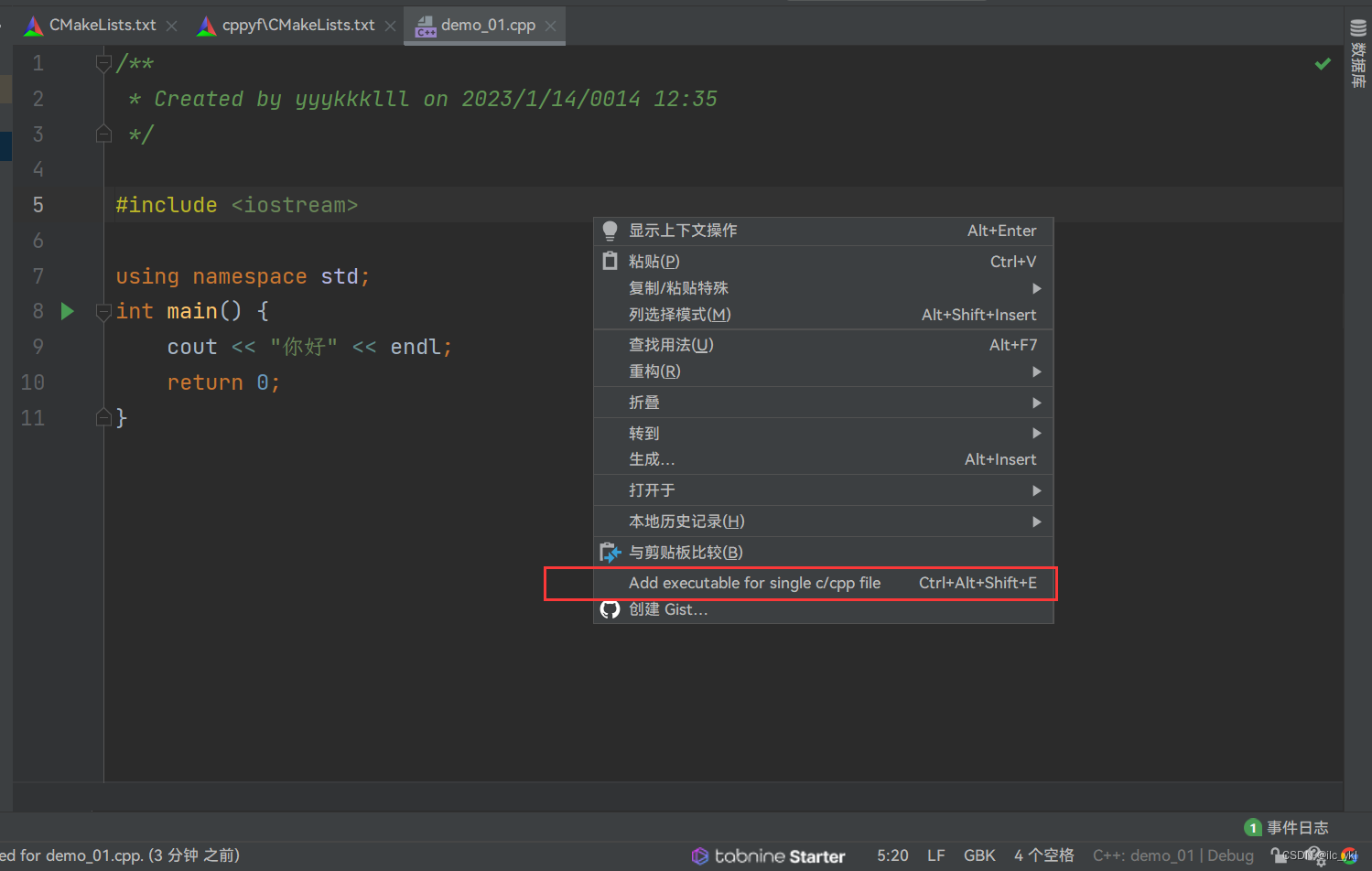Choose 创建 Gist… menu entry
This screenshot has width=1372, height=871.
click(x=823, y=609)
